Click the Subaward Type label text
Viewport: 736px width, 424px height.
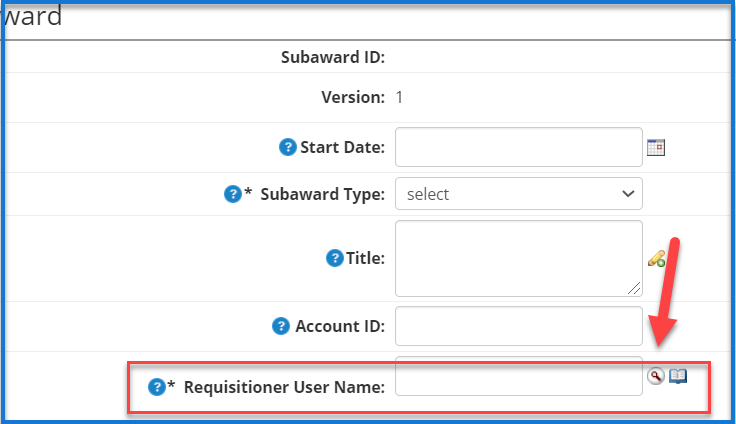point(322,194)
